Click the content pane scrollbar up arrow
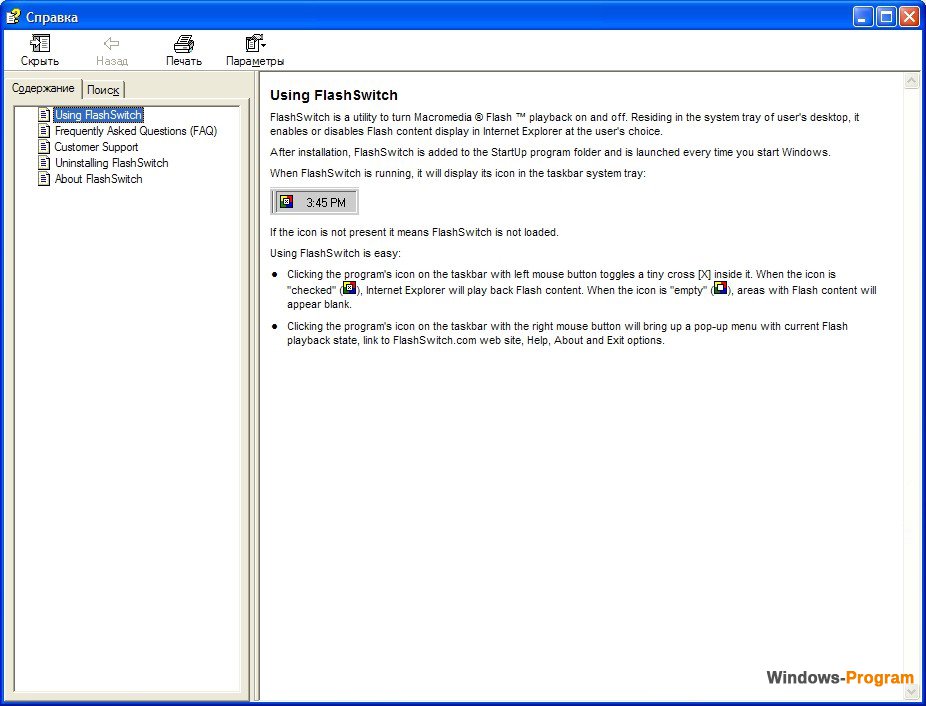Viewport: 926px width, 706px height. click(912, 82)
